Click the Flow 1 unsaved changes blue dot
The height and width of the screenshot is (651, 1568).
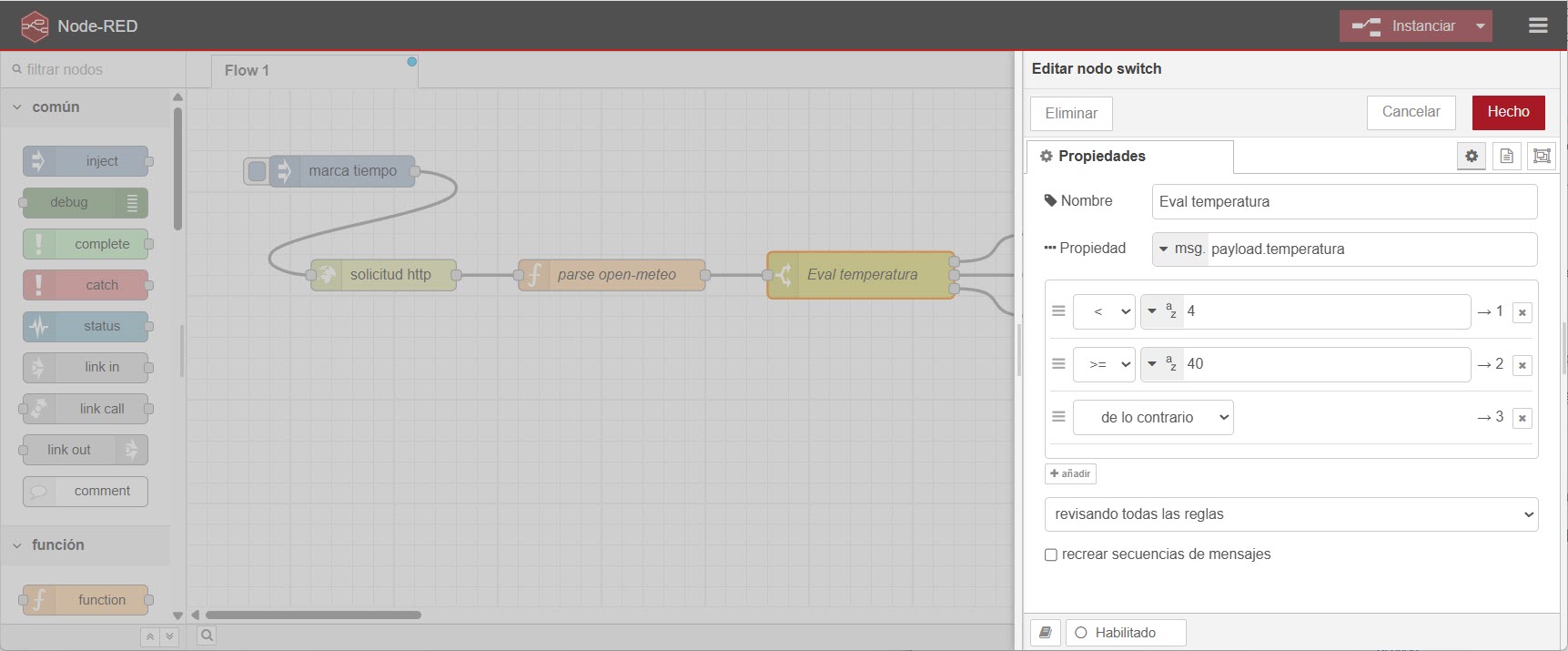coord(412,62)
